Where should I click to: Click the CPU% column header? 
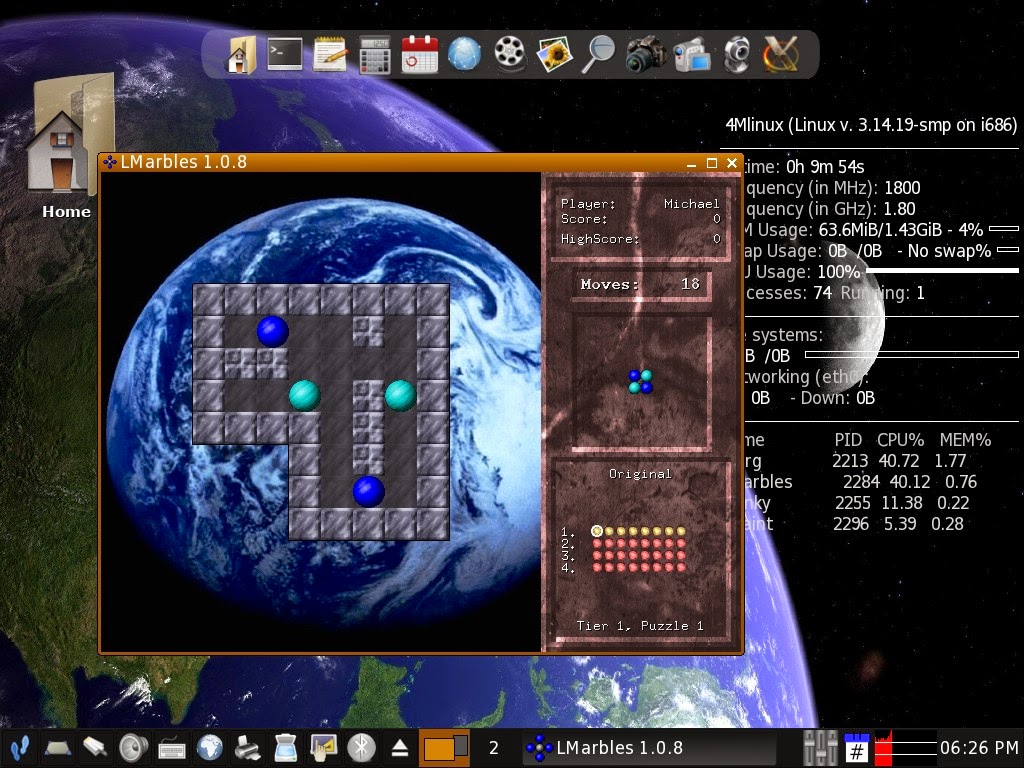[901, 440]
